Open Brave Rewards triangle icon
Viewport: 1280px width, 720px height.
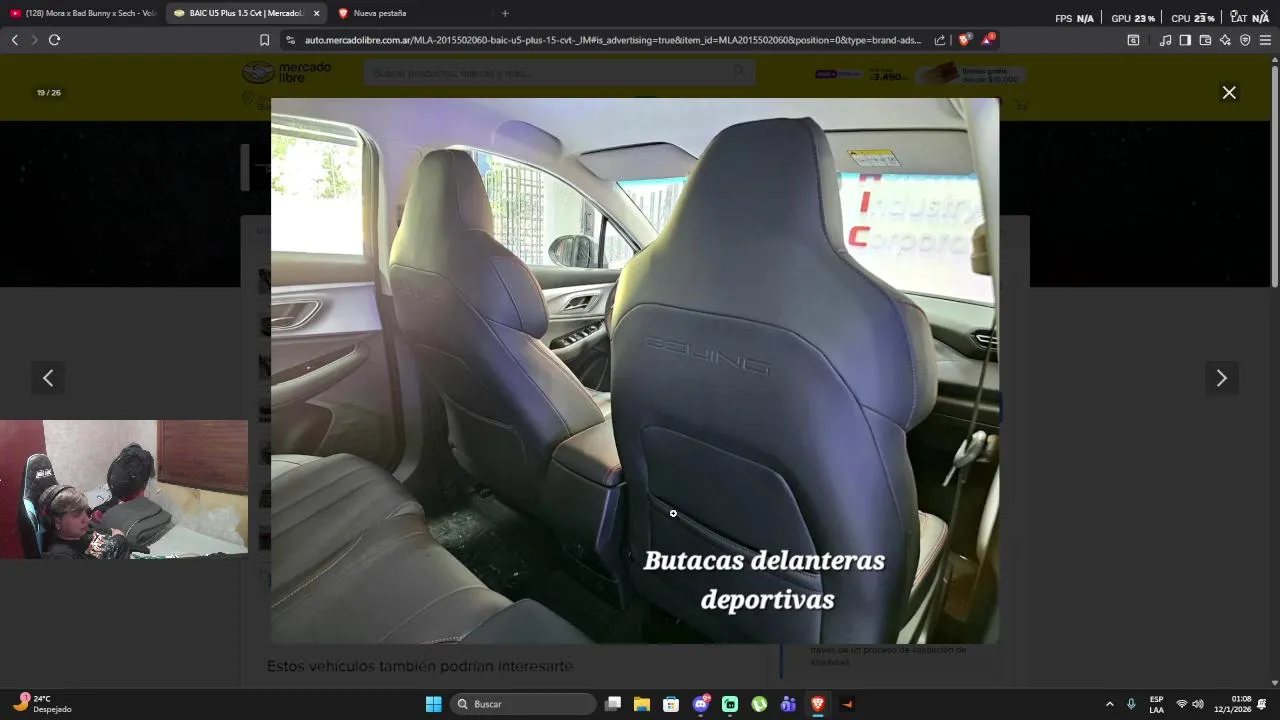[988, 39]
